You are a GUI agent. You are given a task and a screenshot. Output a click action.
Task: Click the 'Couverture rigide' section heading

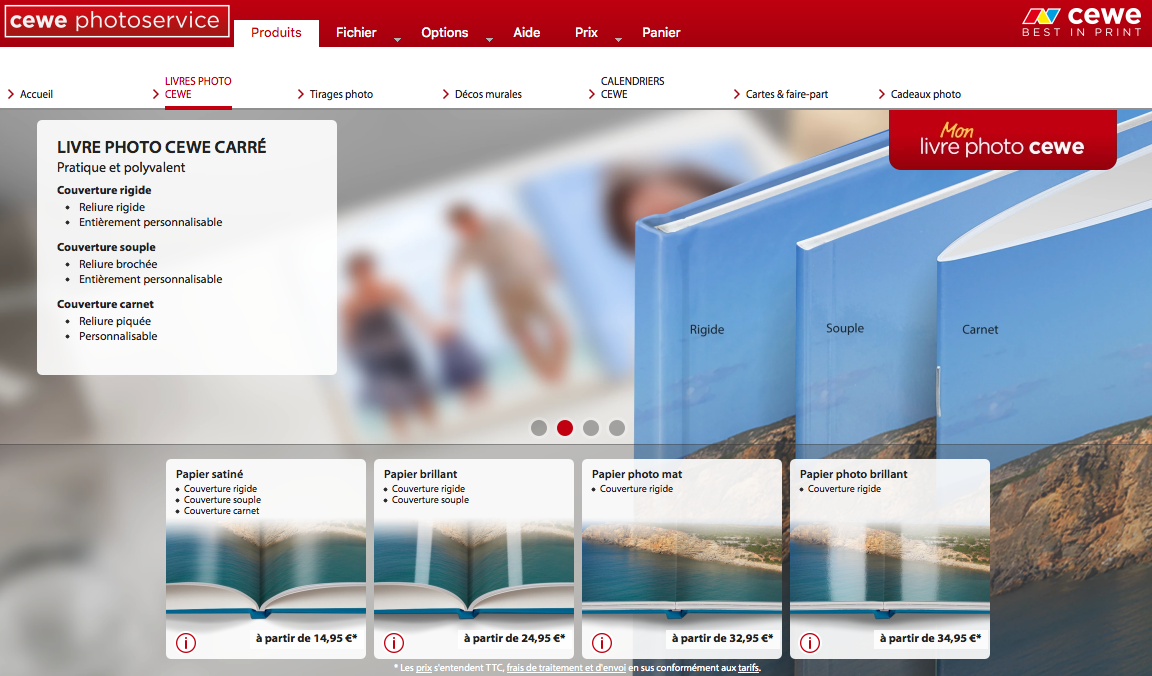point(104,190)
